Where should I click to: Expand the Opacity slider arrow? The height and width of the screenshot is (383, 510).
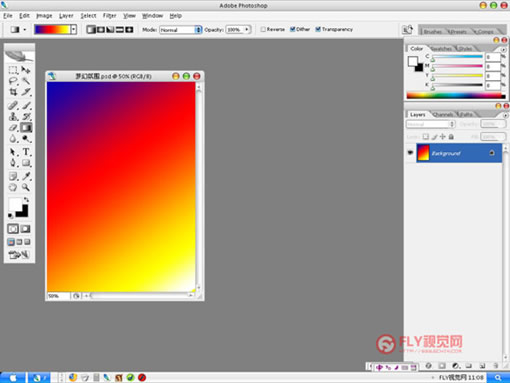click(x=247, y=29)
